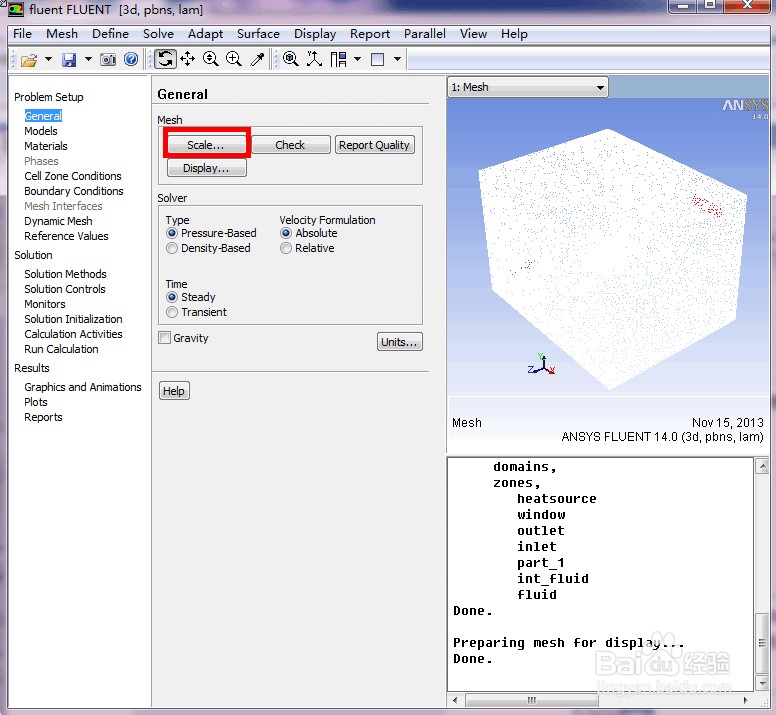Viewport: 776px width, 715px height.
Task: Open the Solve menu
Action: (158, 34)
